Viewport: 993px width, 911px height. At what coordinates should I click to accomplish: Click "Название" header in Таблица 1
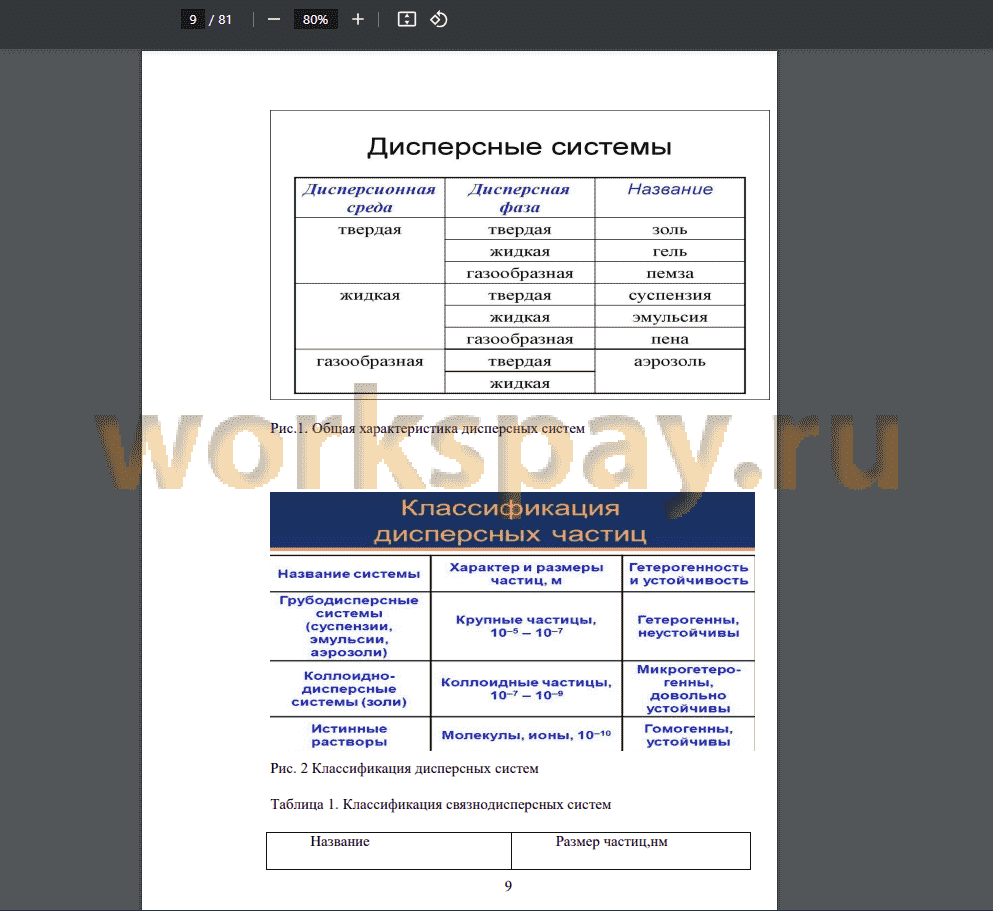[x=340, y=841]
